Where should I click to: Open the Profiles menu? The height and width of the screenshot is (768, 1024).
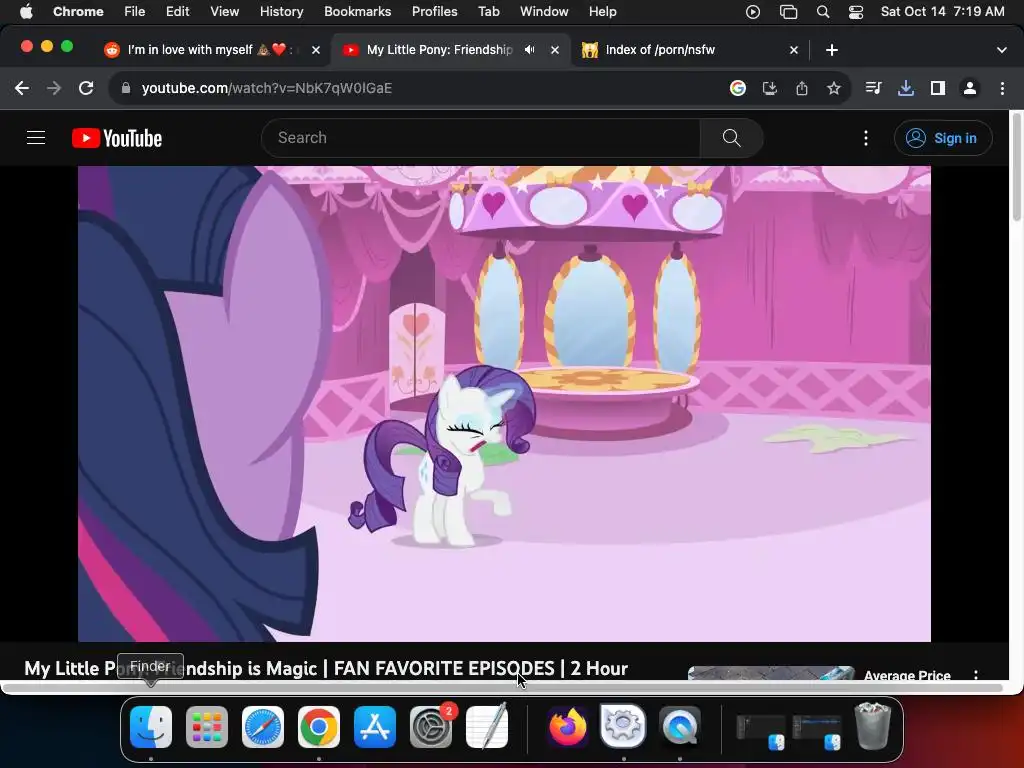[434, 11]
